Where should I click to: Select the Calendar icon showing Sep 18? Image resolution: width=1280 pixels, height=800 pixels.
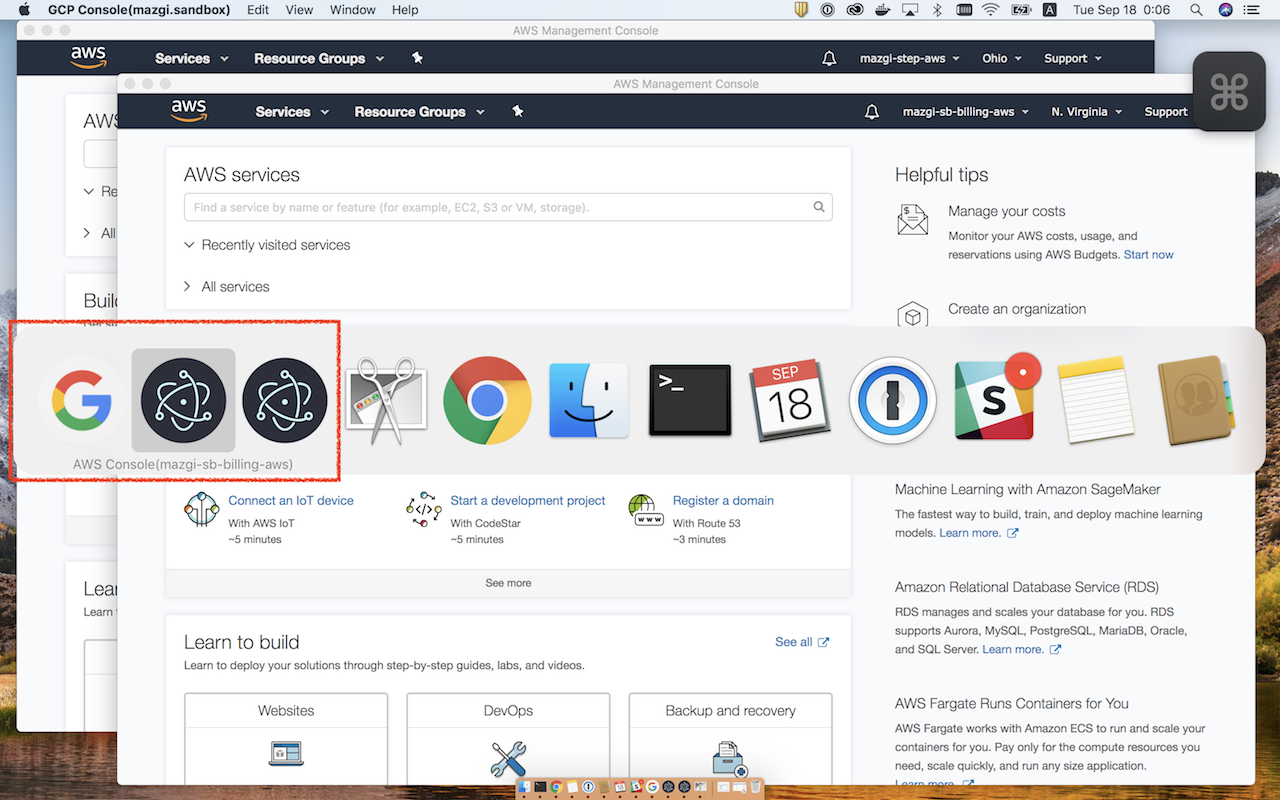tap(791, 401)
